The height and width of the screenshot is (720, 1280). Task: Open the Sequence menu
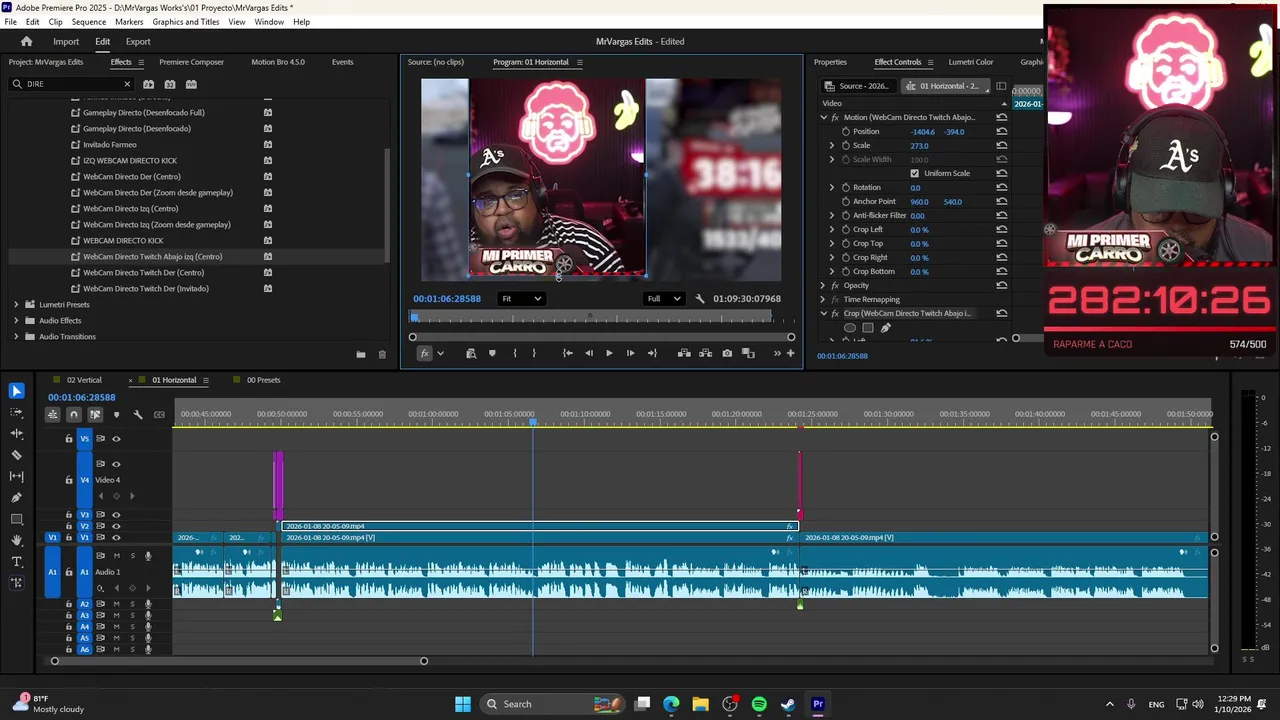[89, 22]
